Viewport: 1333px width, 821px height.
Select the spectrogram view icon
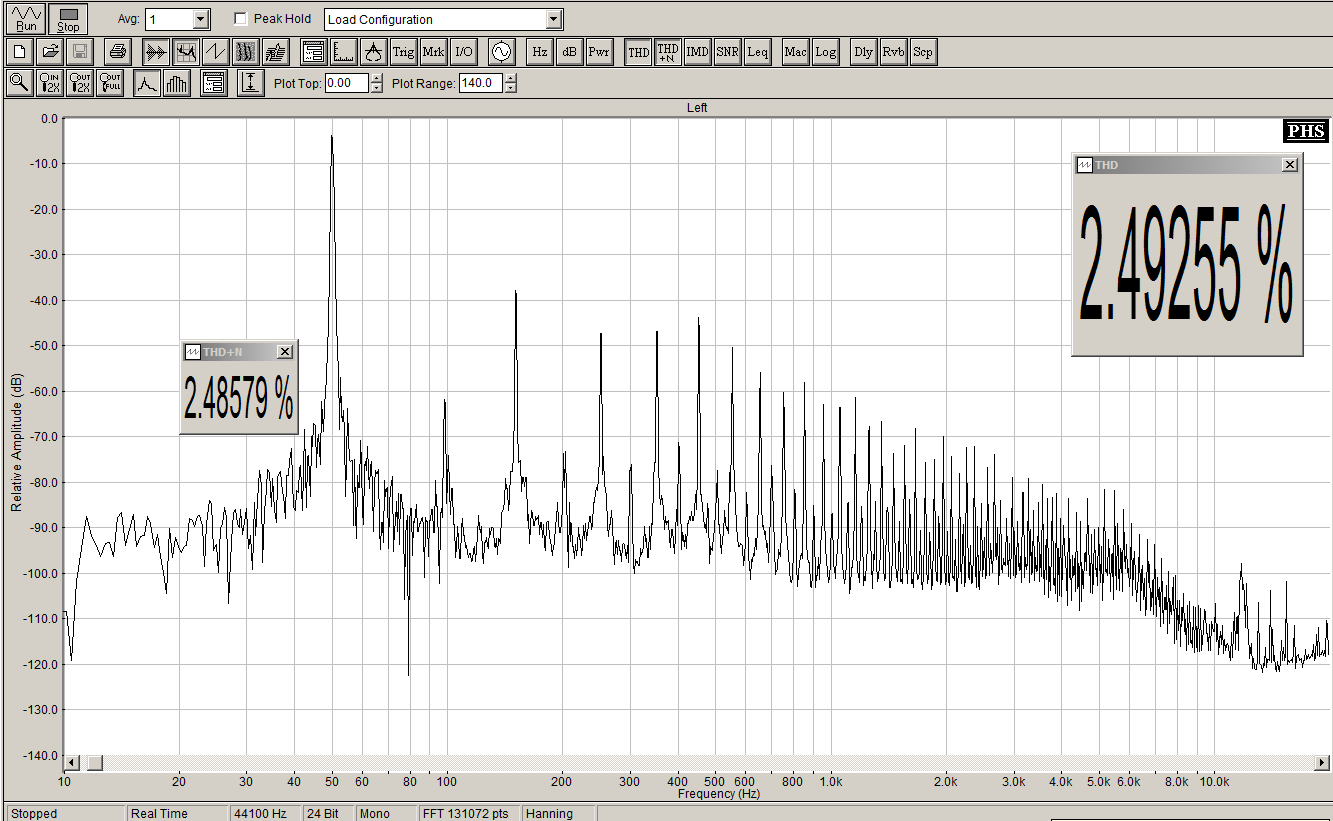246,52
